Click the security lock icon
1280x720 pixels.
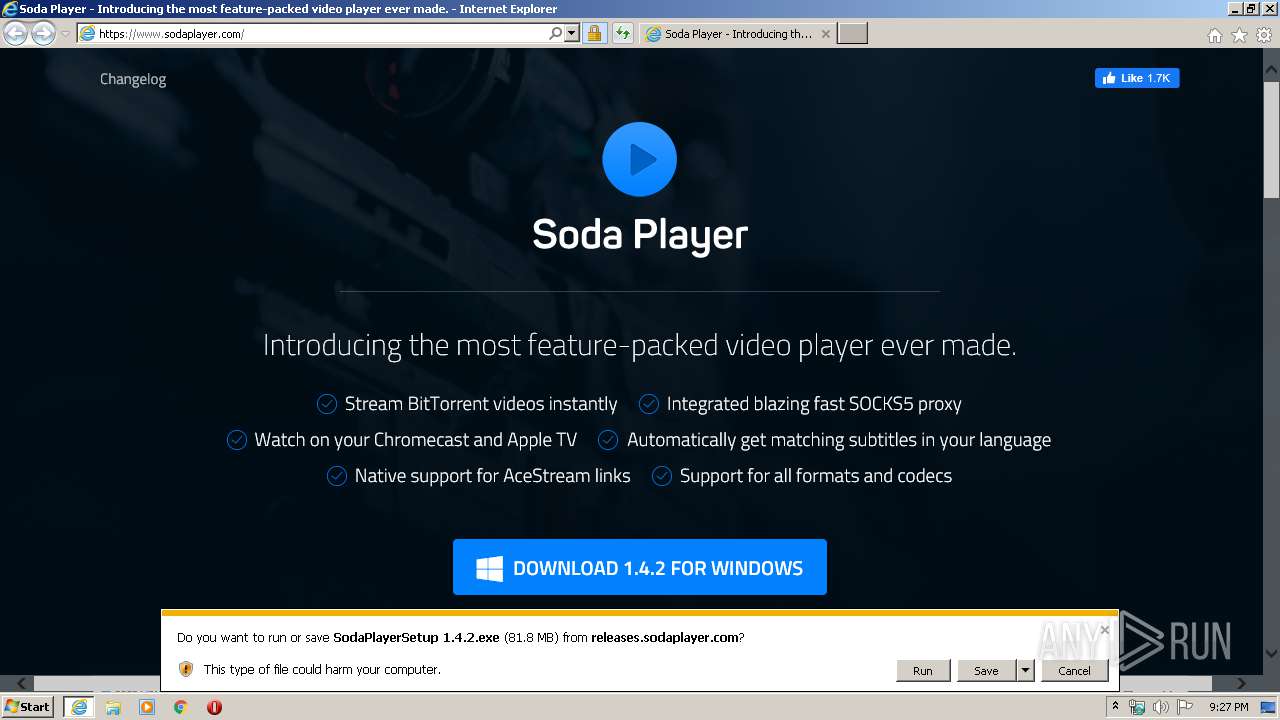(594, 33)
